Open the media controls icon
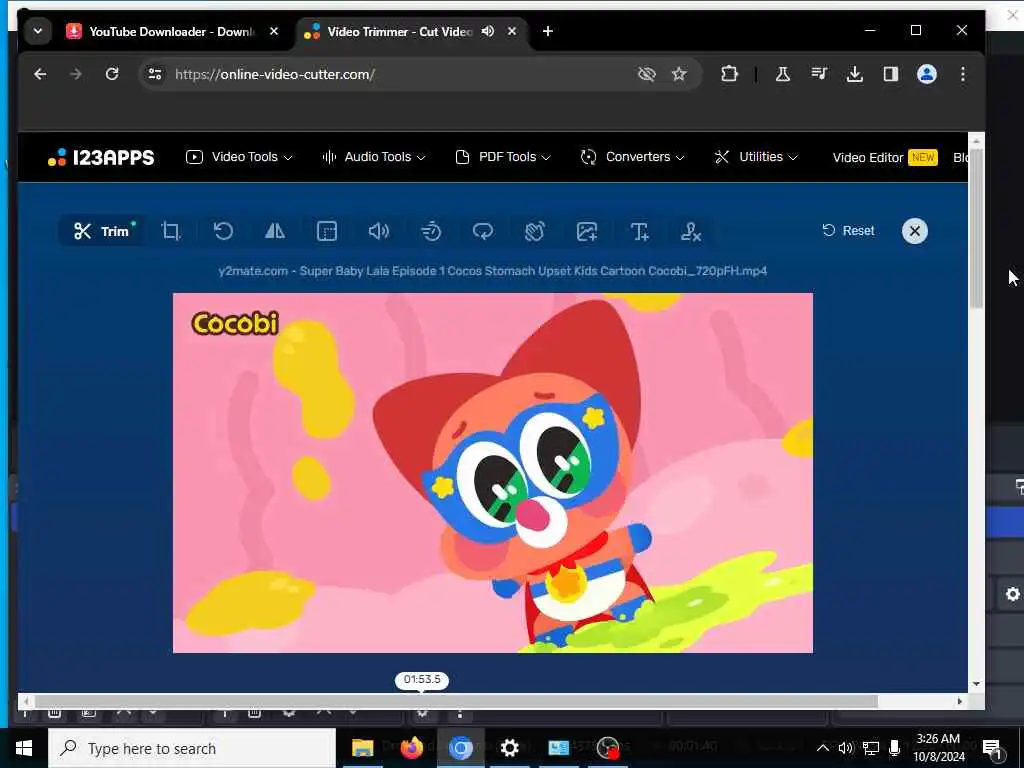This screenshot has width=1024, height=768. point(819,74)
